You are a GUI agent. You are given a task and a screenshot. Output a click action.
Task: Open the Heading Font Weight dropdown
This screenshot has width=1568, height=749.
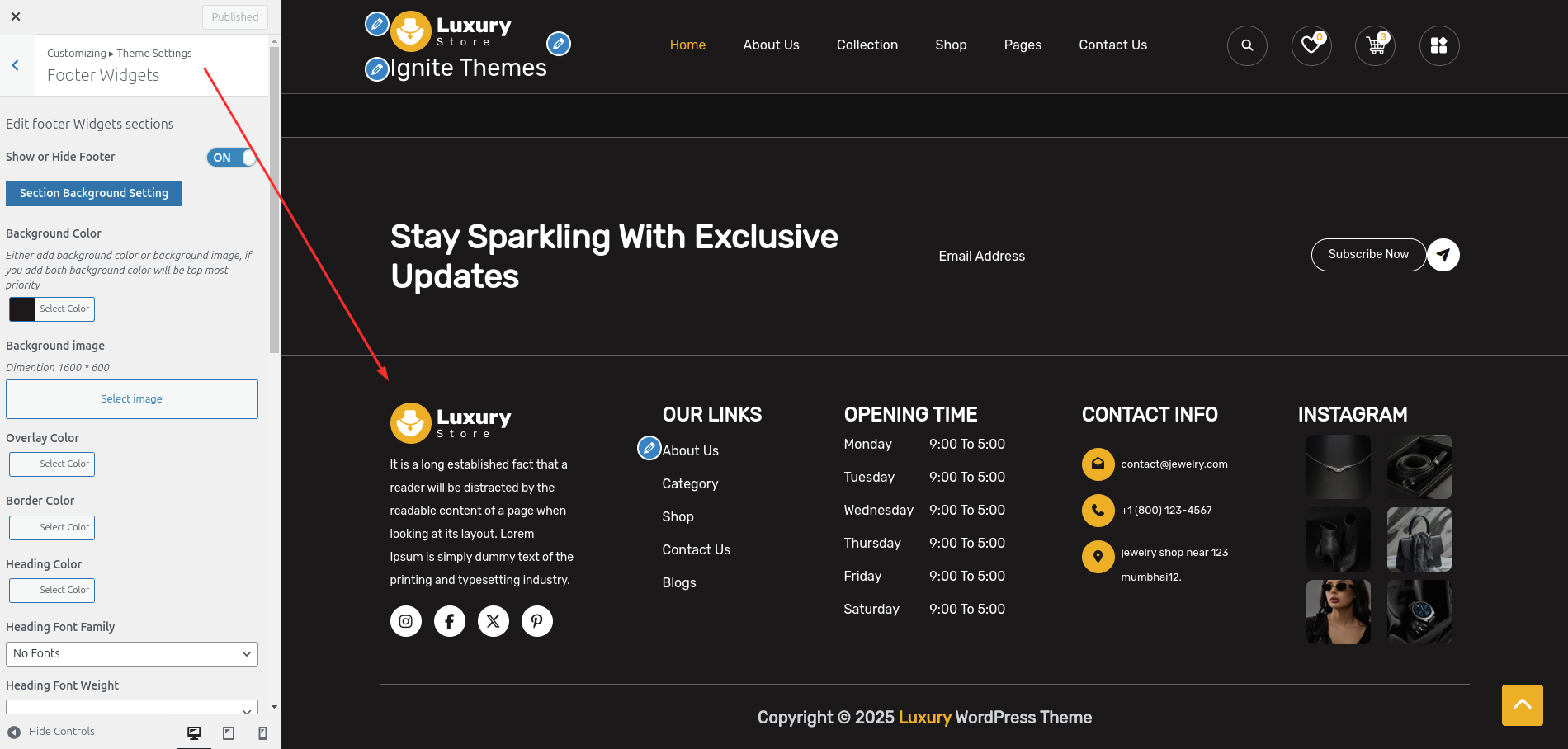coord(131,708)
